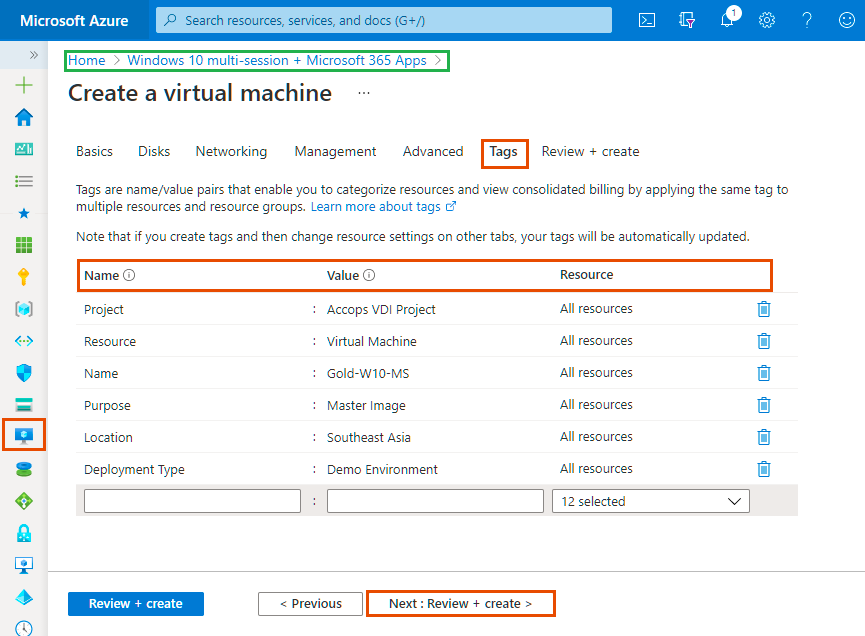Image resolution: width=865 pixels, height=636 pixels.
Task: Focus the search resources box
Action: 384,20
